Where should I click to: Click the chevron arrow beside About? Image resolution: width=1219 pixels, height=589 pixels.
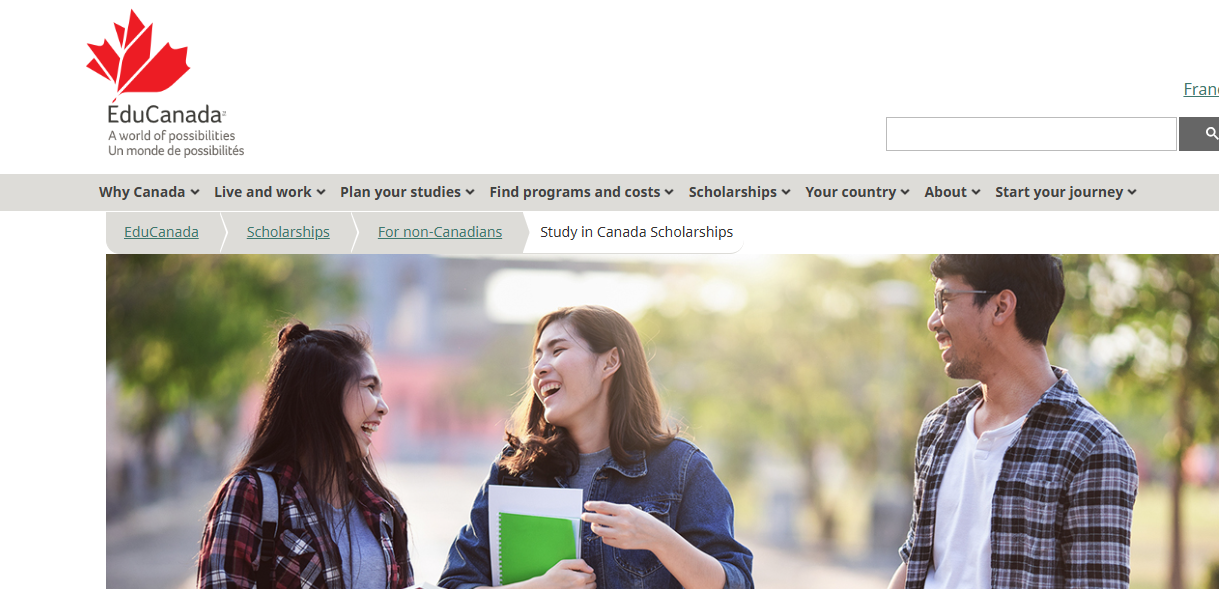point(976,192)
